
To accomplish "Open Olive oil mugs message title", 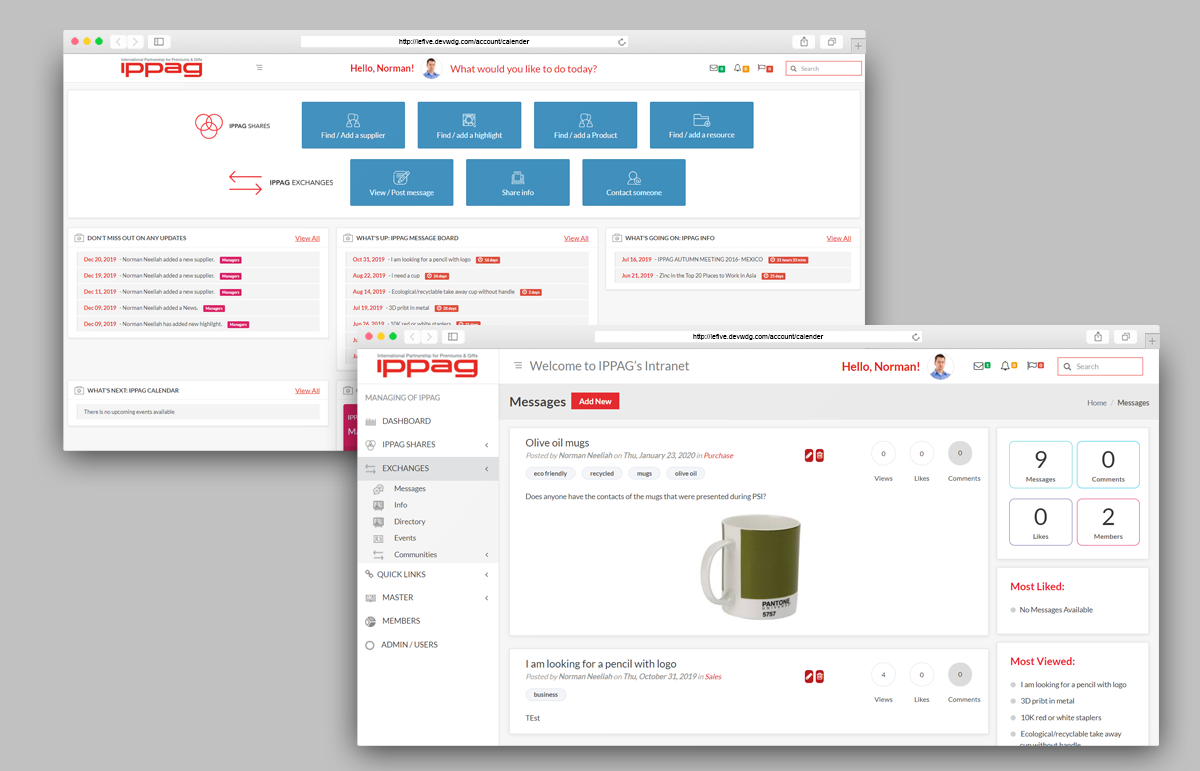I will (x=557, y=442).
